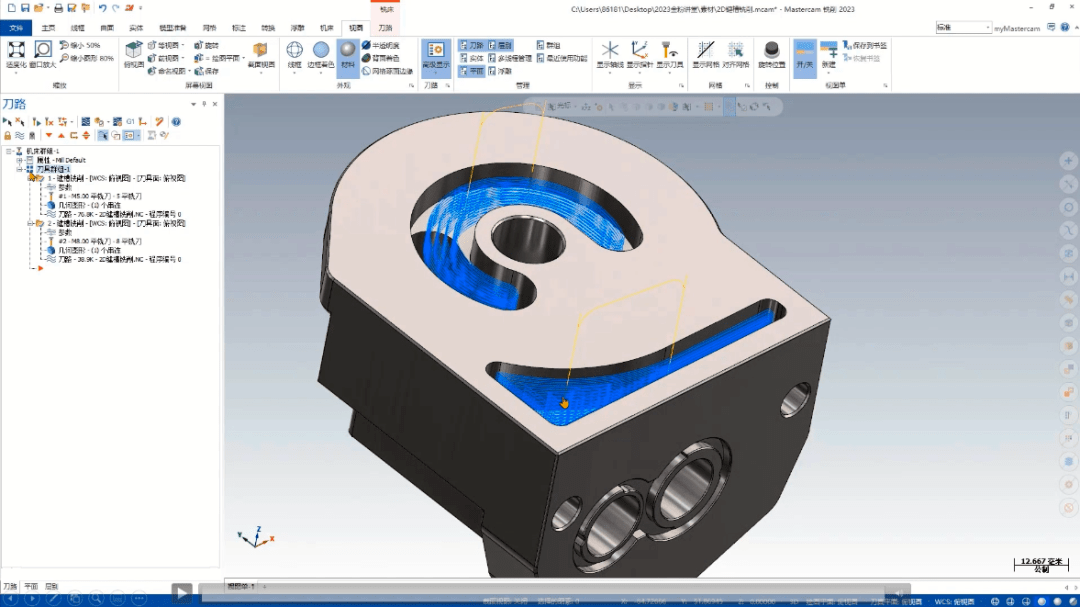The width and height of the screenshot is (1080, 607).
Task: Toggle the 显示网格 show grid option
Action: [x=705, y=53]
